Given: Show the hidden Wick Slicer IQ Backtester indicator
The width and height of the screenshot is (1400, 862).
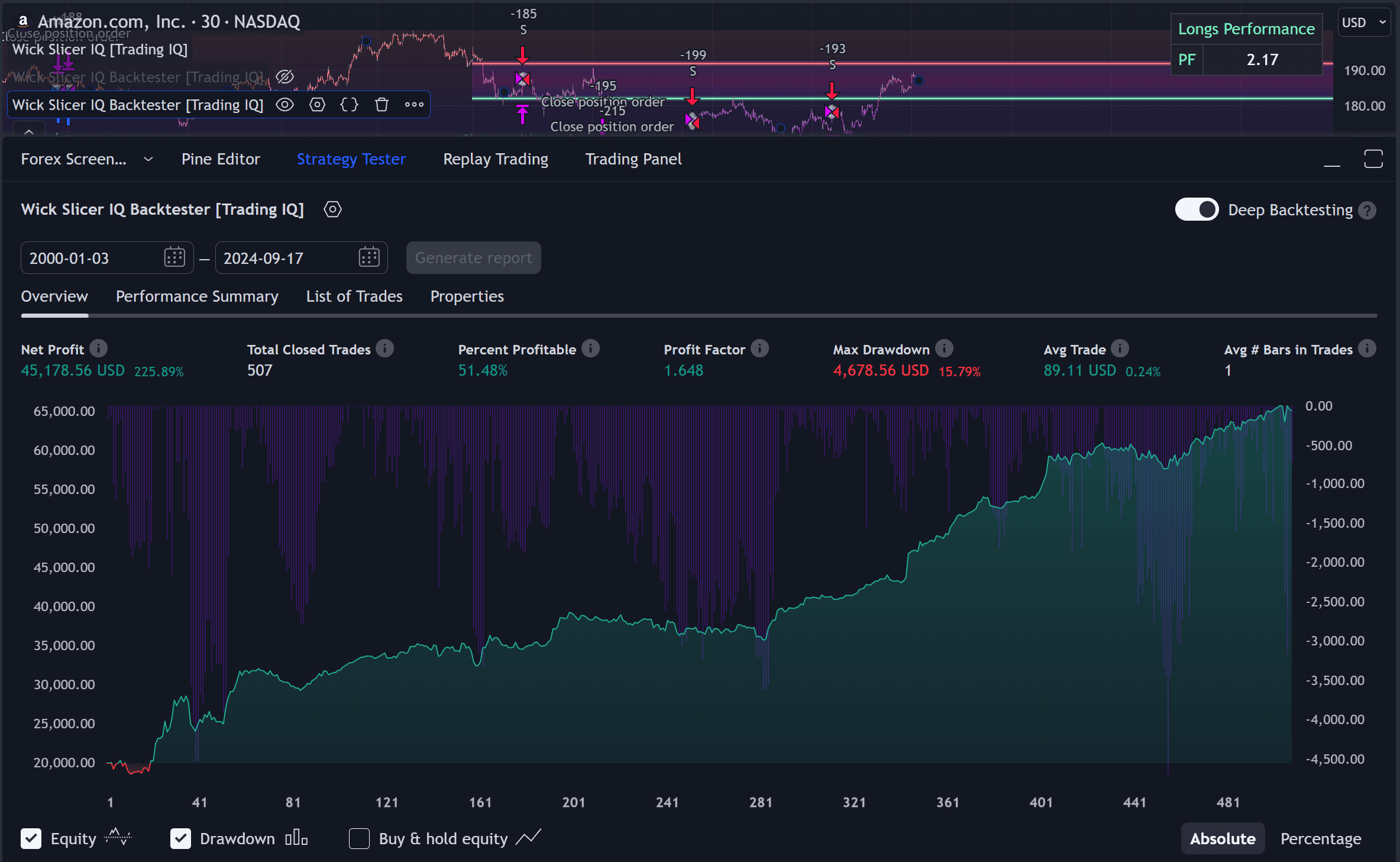Looking at the screenshot, I should [284, 77].
